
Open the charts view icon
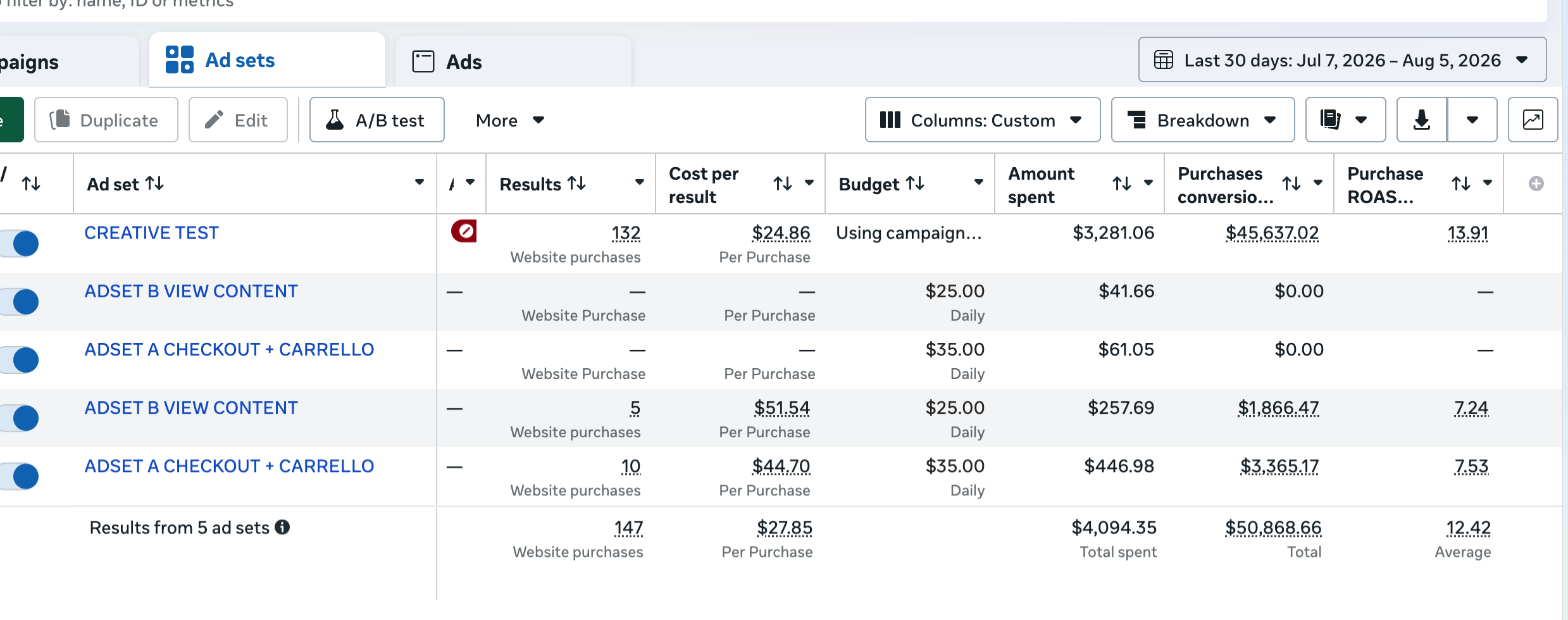click(x=1533, y=120)
